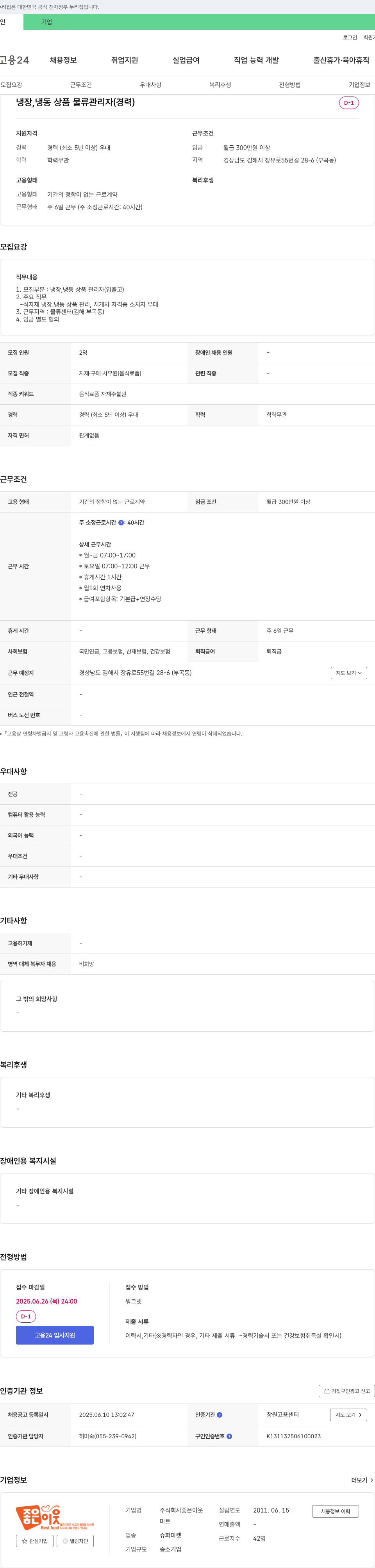Click the 관심기업 star button

(x=35, y=1541)
